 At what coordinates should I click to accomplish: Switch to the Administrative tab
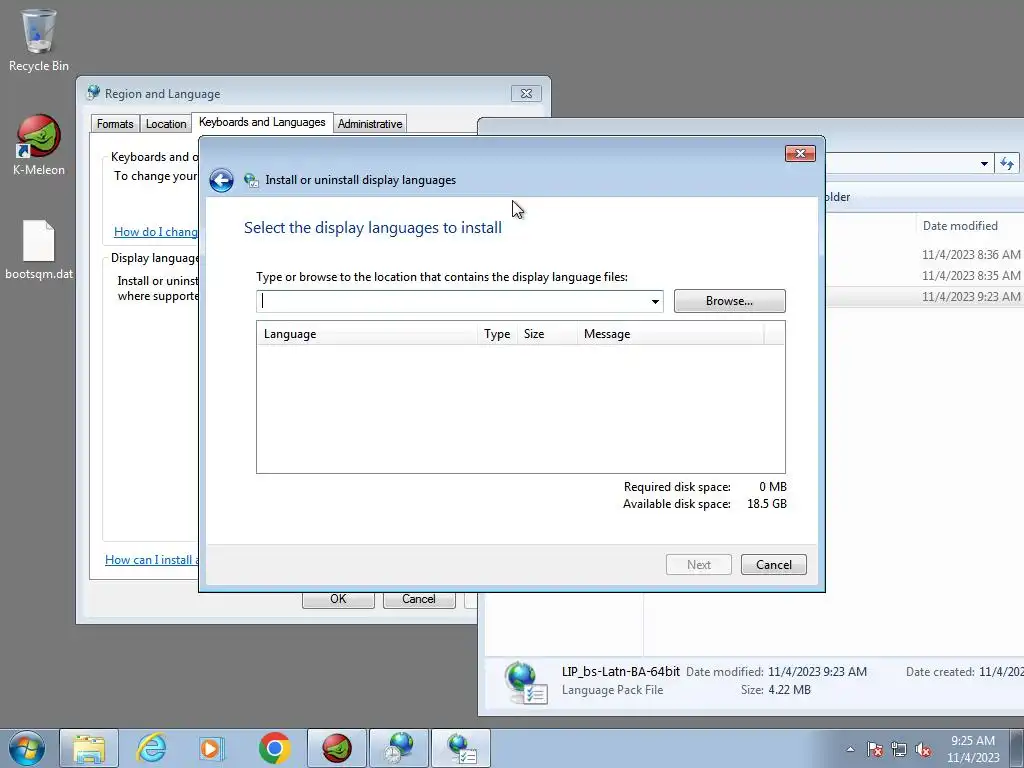coord(370,124)
